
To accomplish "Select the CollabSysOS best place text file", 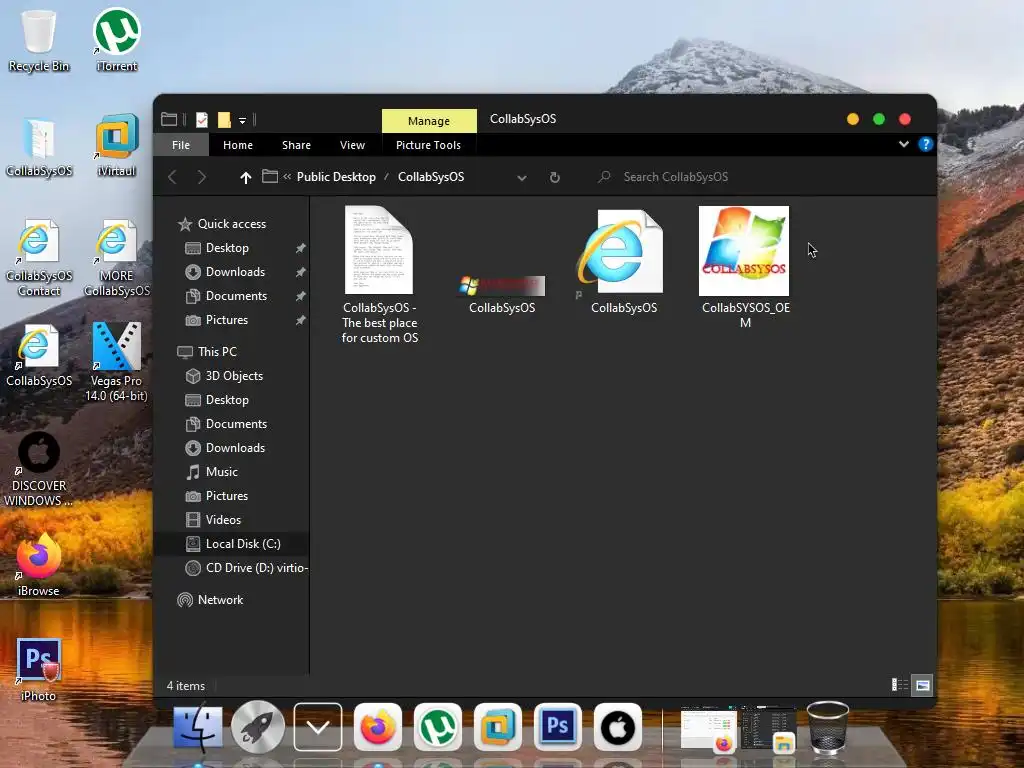I will (379, 275).
